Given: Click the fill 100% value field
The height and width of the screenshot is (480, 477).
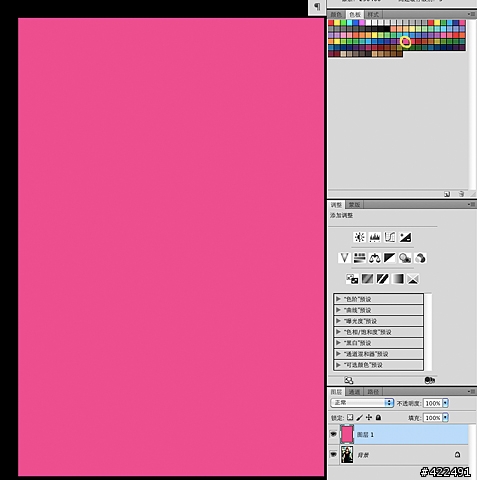Looking at the screenshot, I should click(433, 418).
